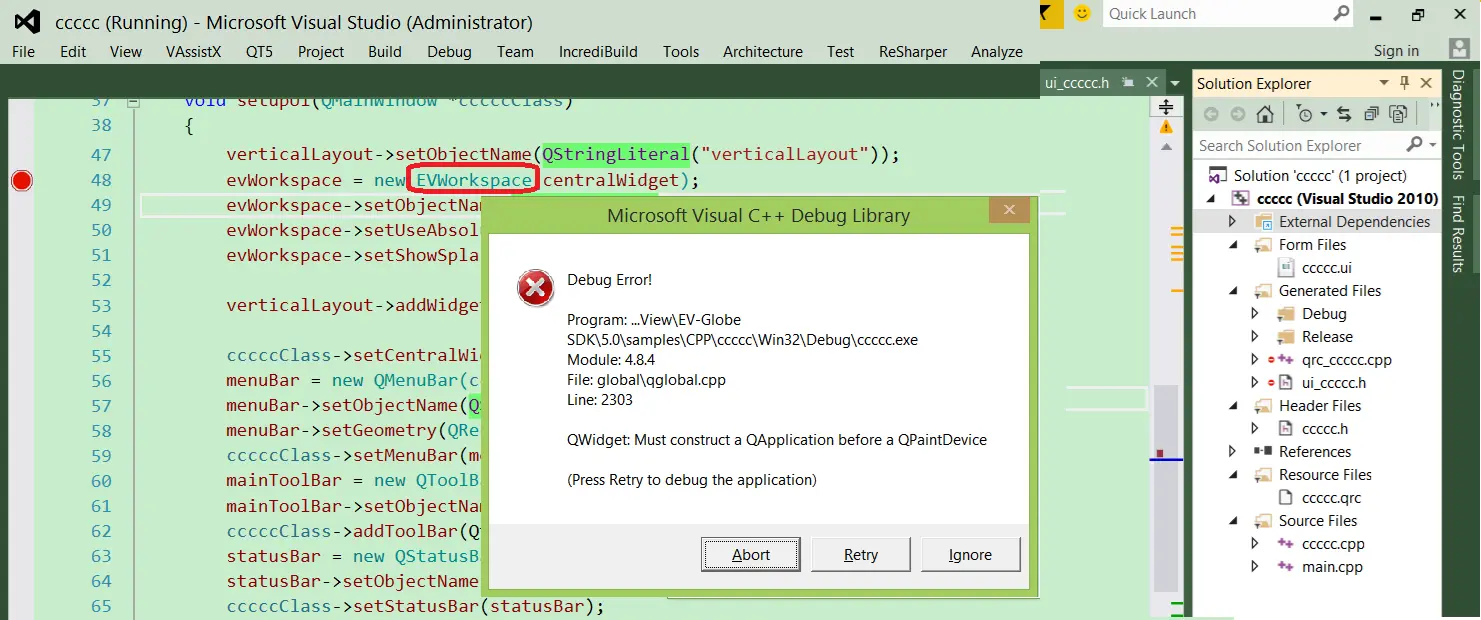This screenshot has width=1481, height=620.
Task: Click the Search Solution Explorer magnifier icon
Action: pos(1414,145)
